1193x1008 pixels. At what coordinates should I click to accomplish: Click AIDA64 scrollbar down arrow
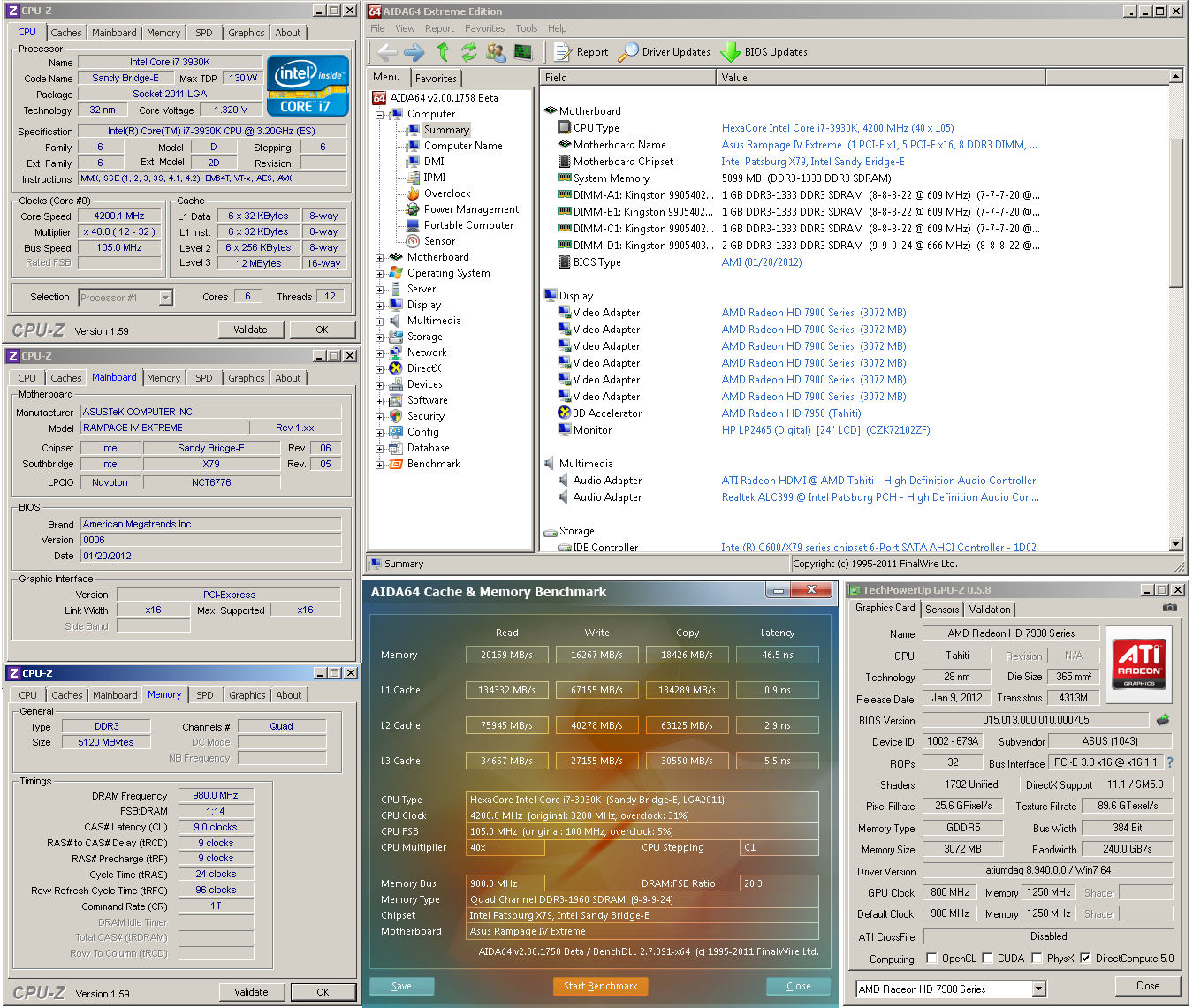click(x=1175, y=544)
